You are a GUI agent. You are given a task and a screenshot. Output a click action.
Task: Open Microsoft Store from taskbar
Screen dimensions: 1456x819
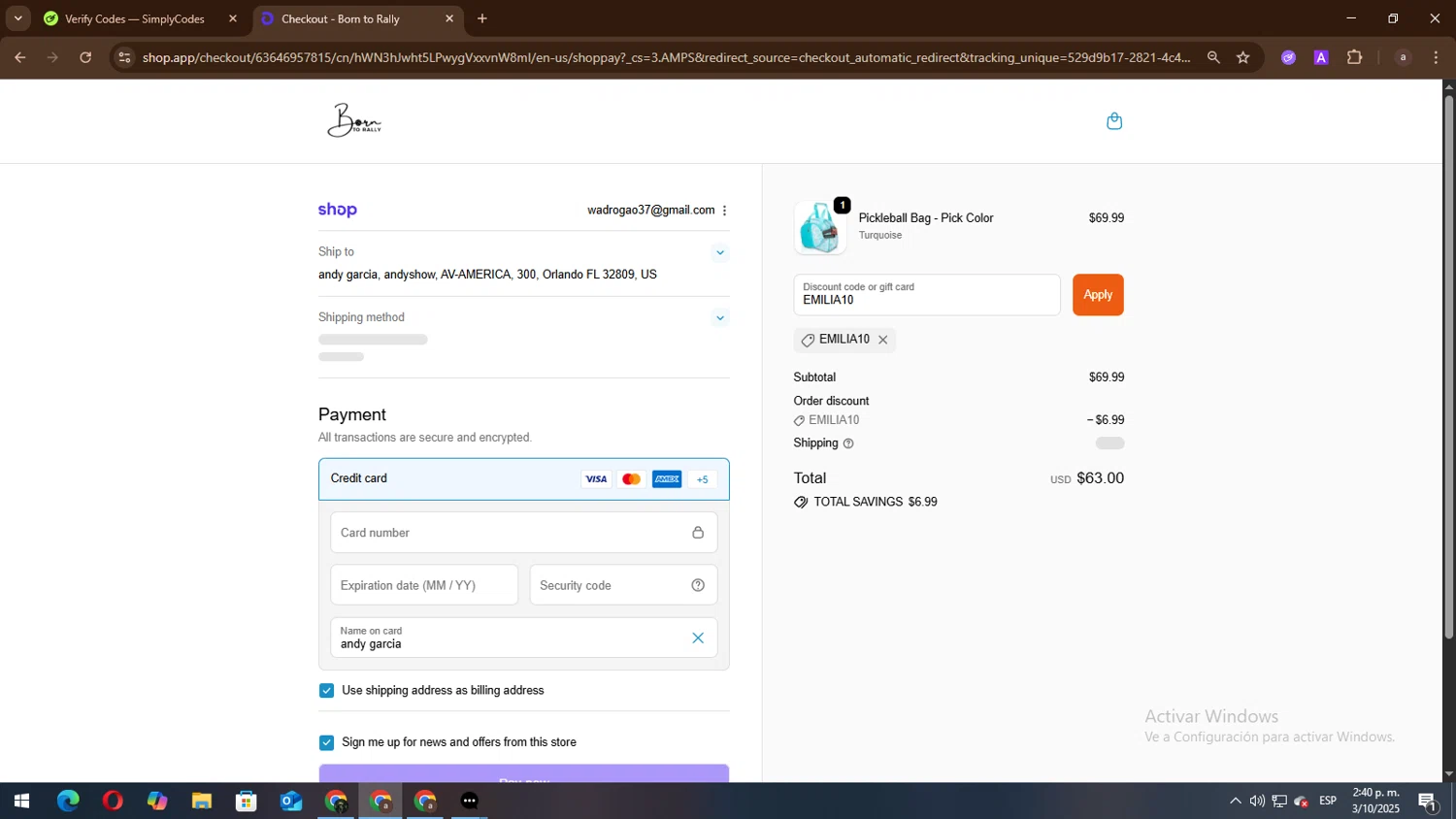click(x=247, y=802)
